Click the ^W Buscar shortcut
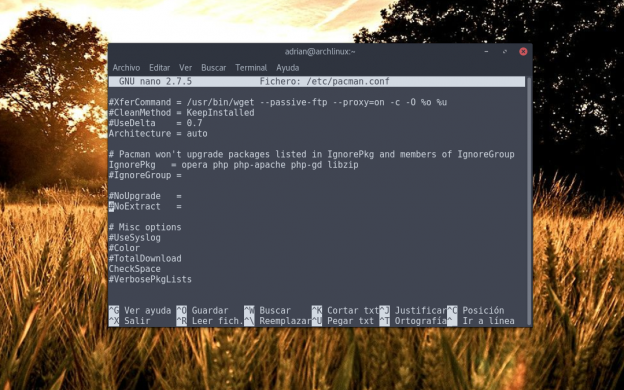Image resolution: width=624 pixels, height=390 pixels. click(267, 310)
